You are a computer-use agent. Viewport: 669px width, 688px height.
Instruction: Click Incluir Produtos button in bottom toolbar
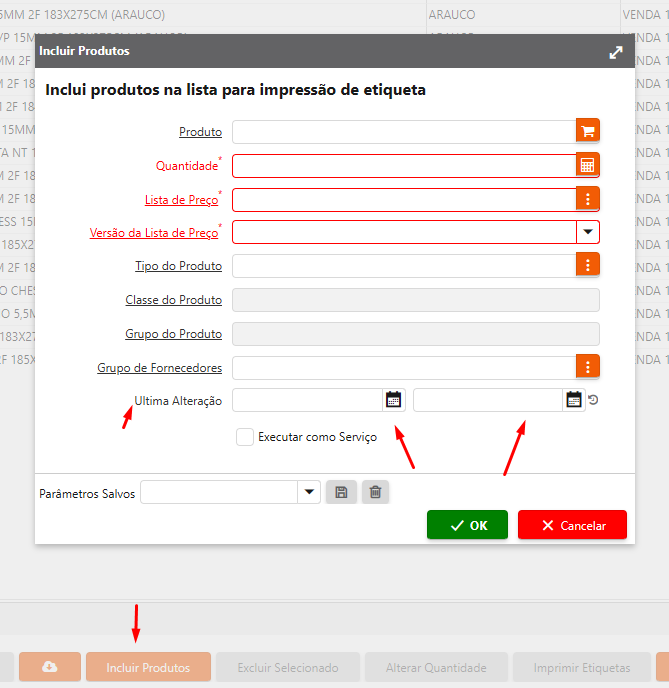coord(148,667)
